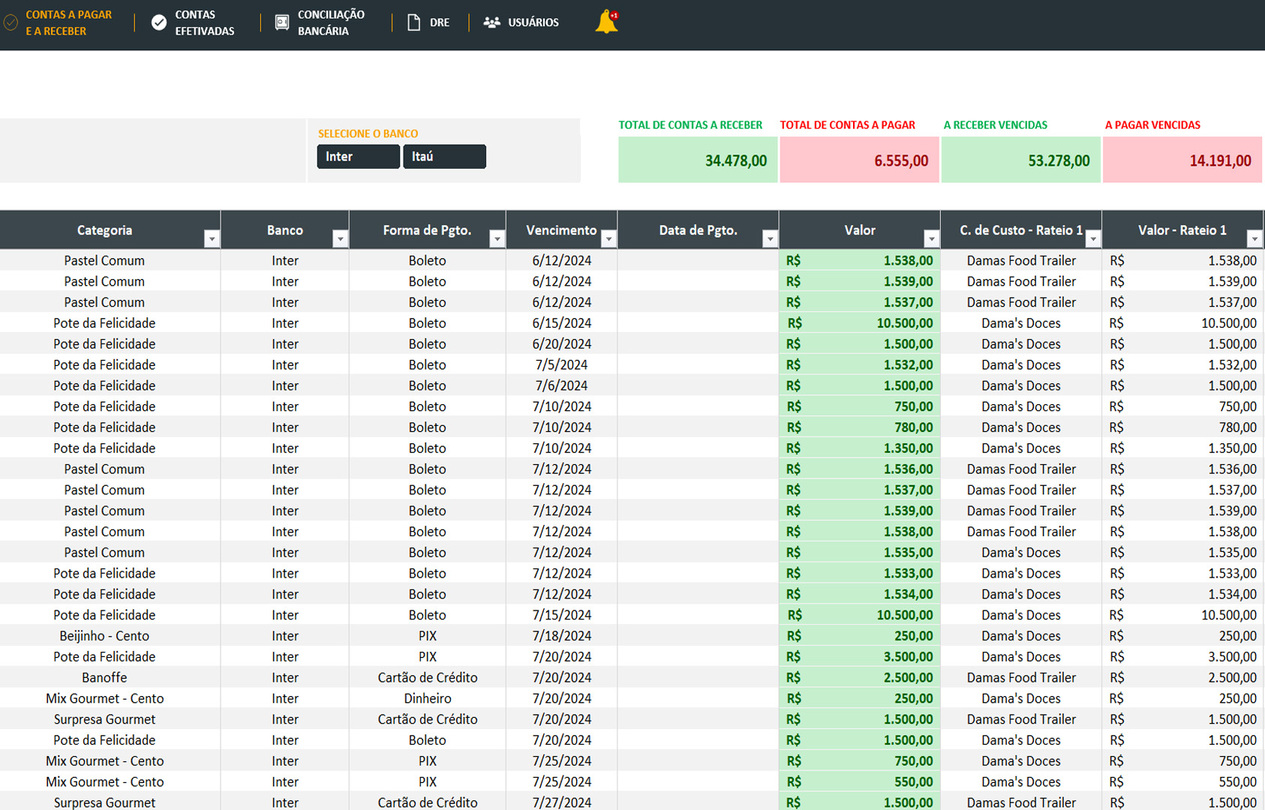
Task: Click total de contas a receber 34.478,00
Action: pos(697,160)
